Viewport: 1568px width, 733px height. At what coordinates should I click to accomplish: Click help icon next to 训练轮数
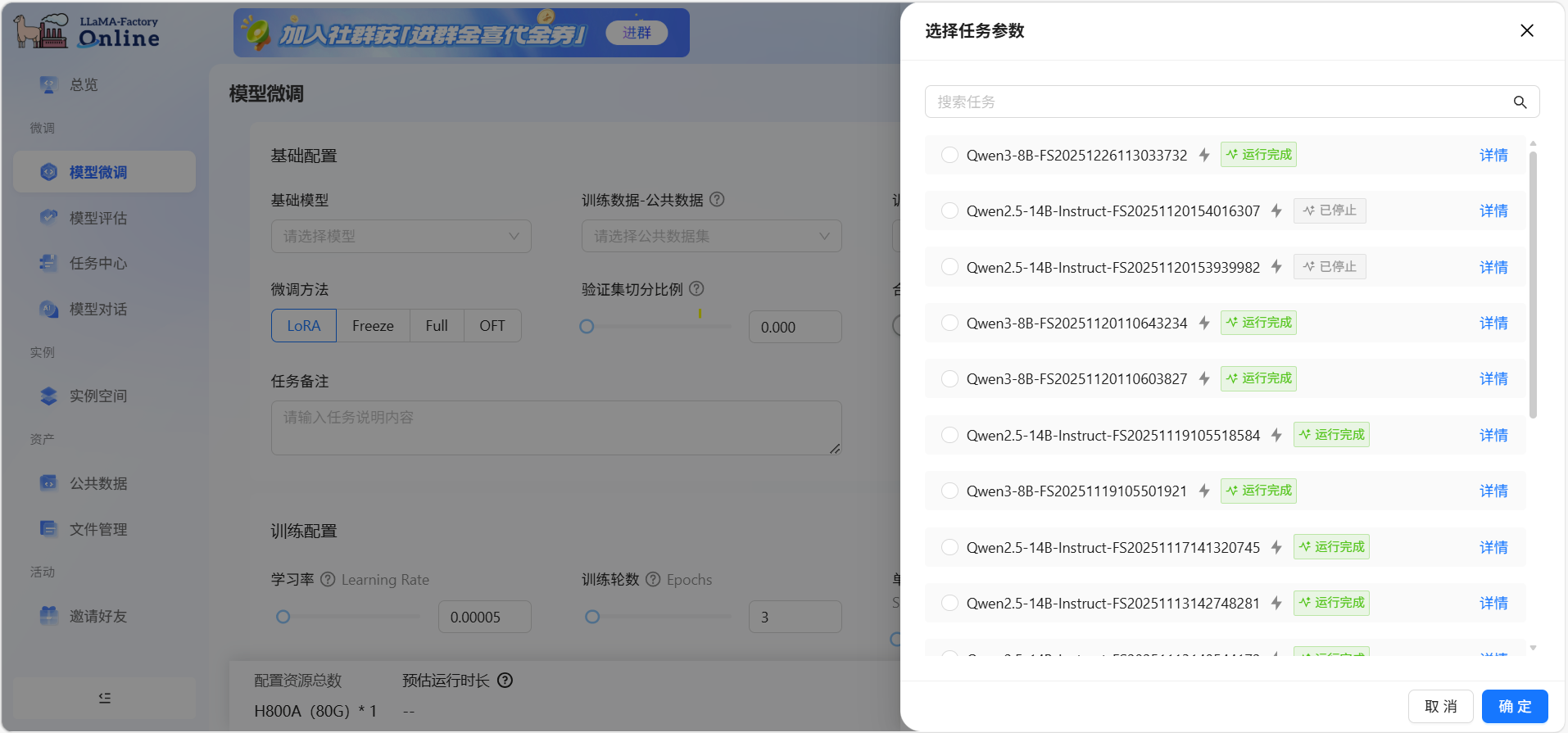[x=653, y=579]
